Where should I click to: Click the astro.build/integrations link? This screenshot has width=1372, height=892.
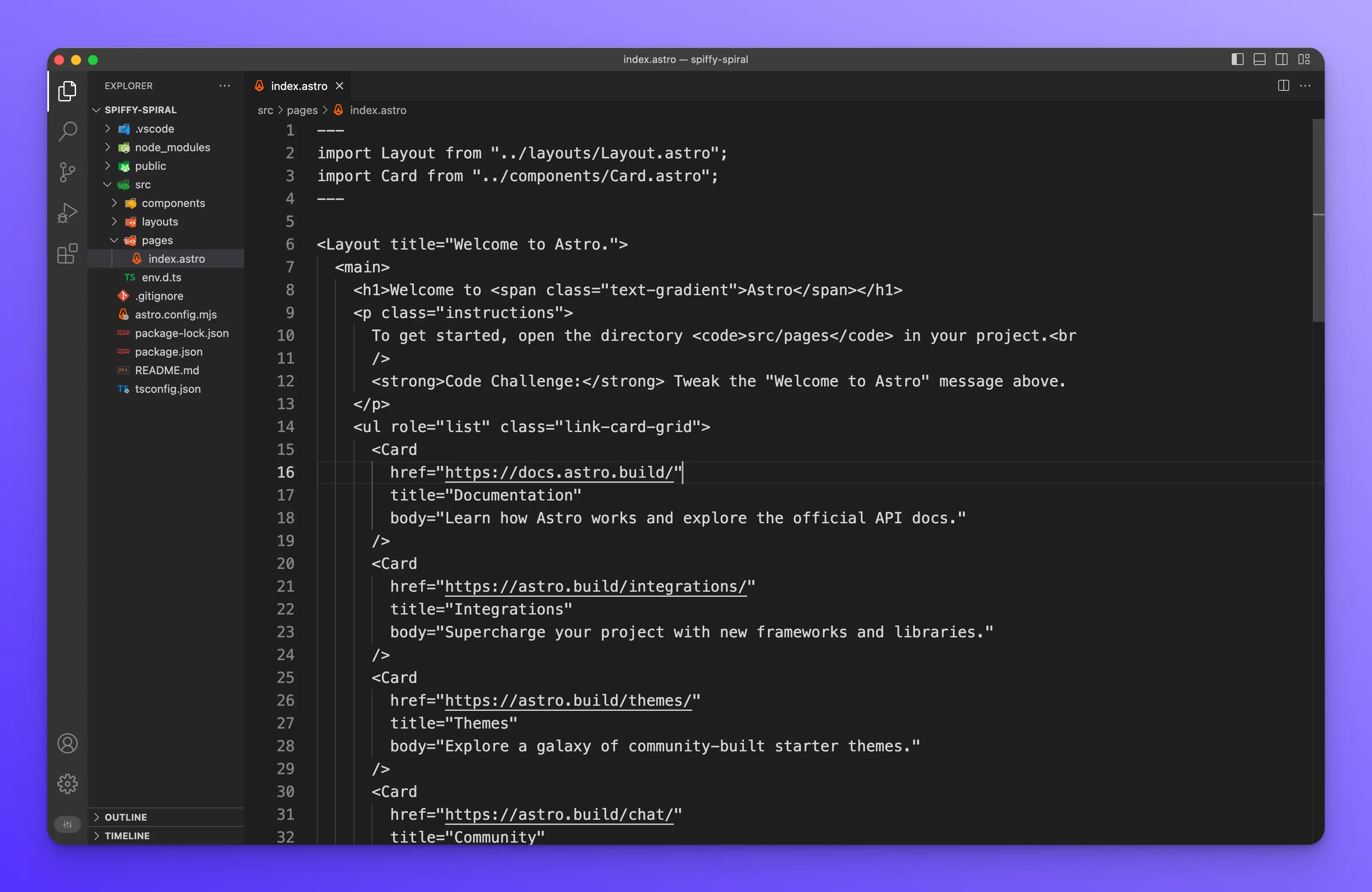coord(596,587)
